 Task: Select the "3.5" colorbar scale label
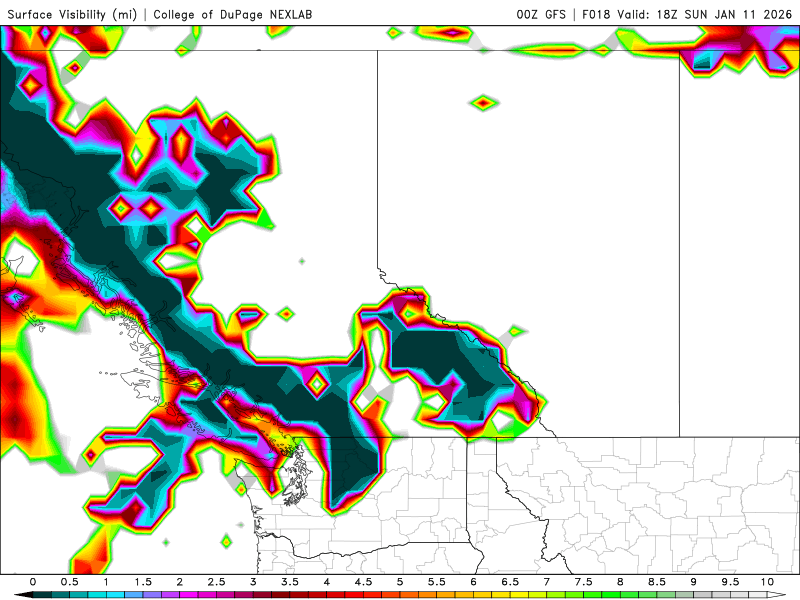(x=290, y=582)
